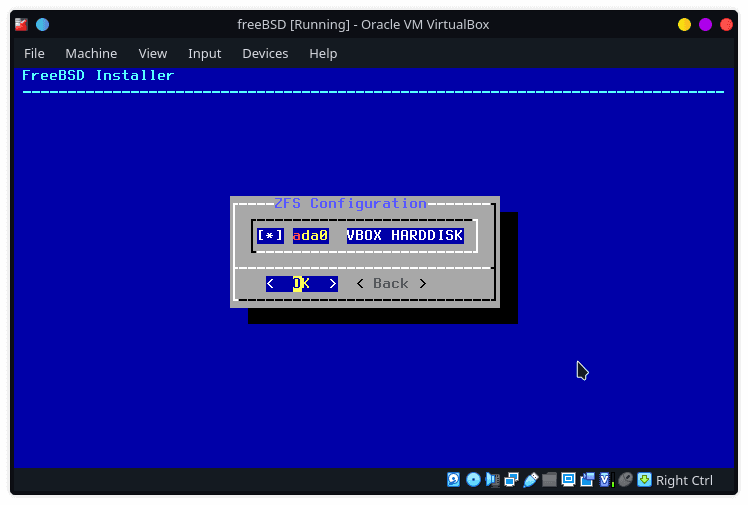Click the keyboard capture arrow icon
The image size is (748, 505).
click(x=644, y=480)
